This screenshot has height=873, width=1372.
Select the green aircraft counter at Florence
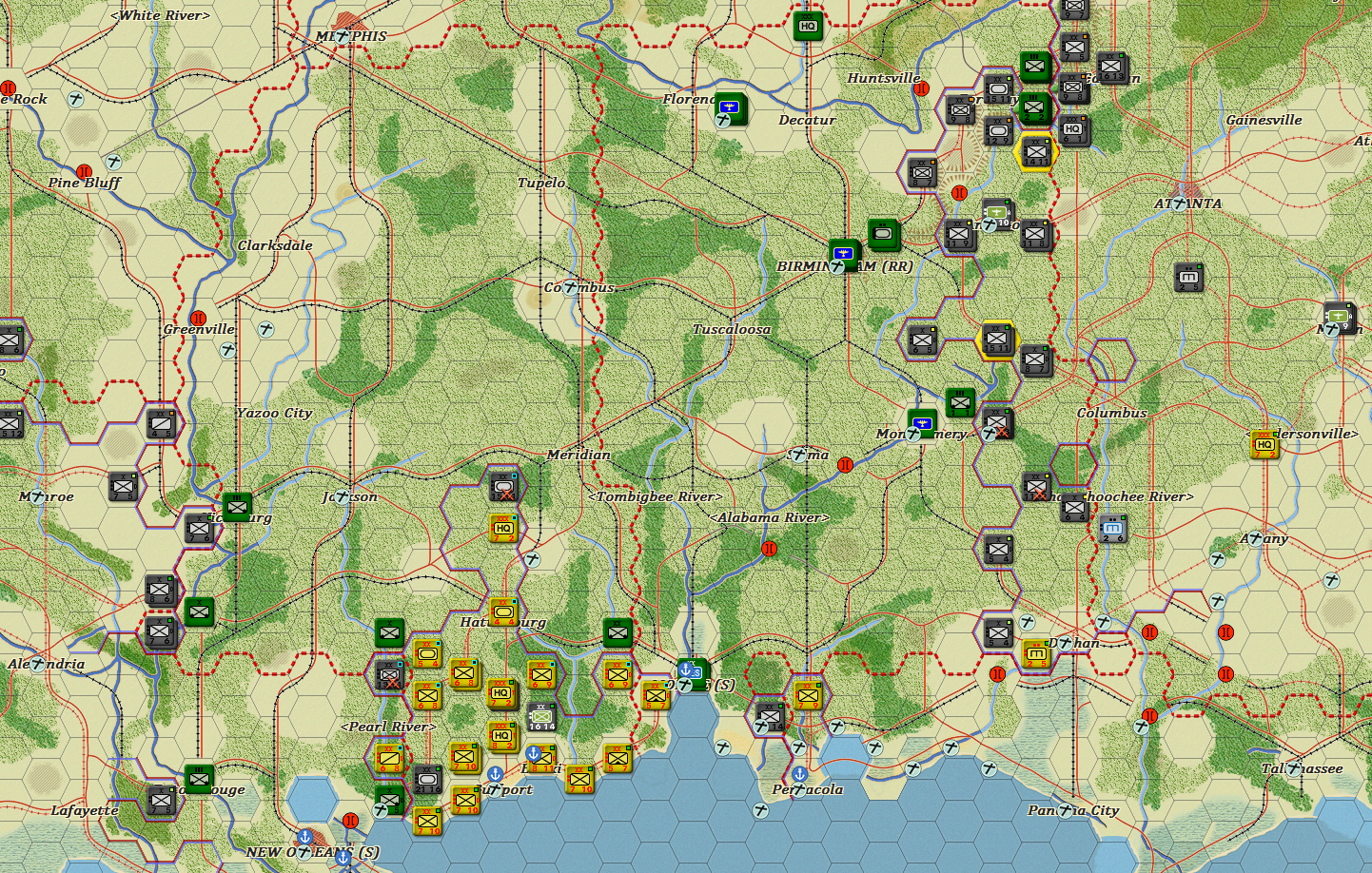coord(730,108)
